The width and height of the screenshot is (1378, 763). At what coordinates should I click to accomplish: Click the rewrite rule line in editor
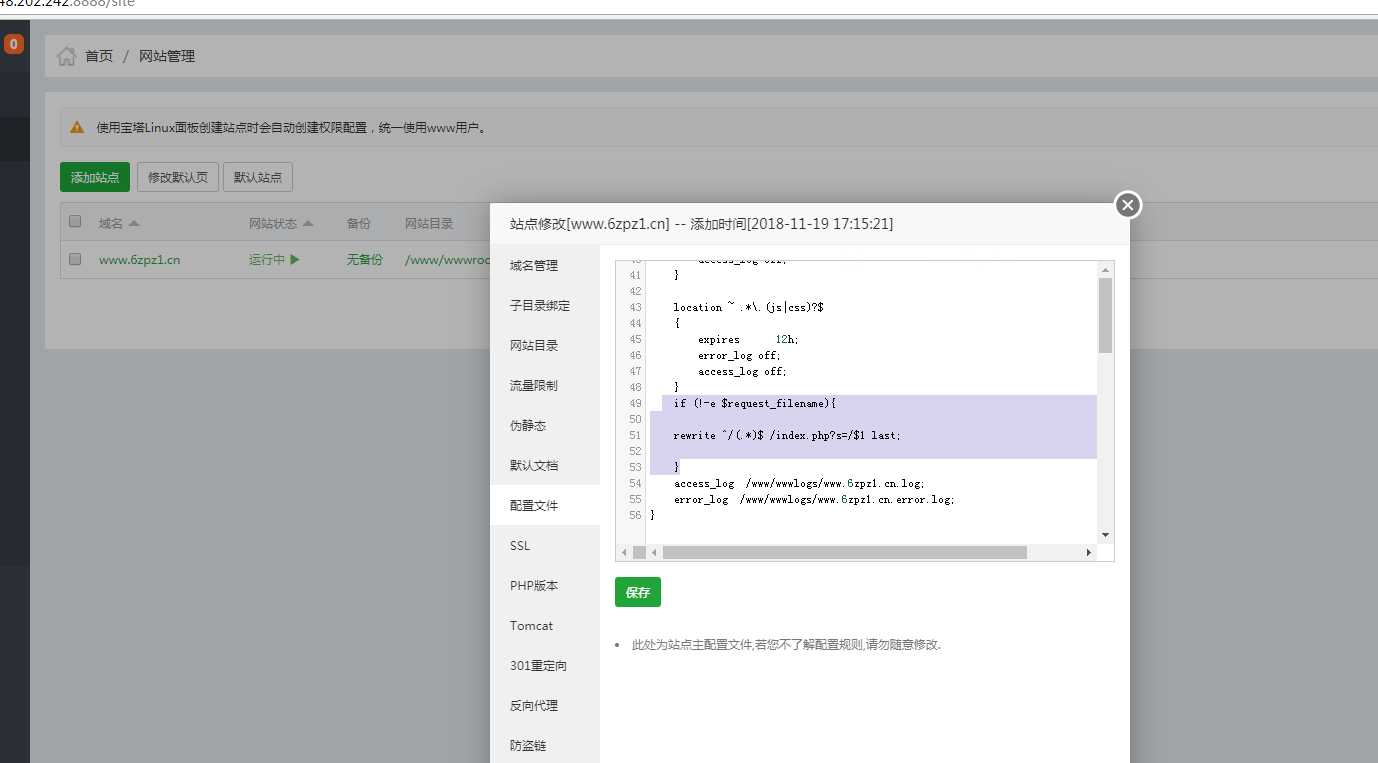[x=787, y=435]
